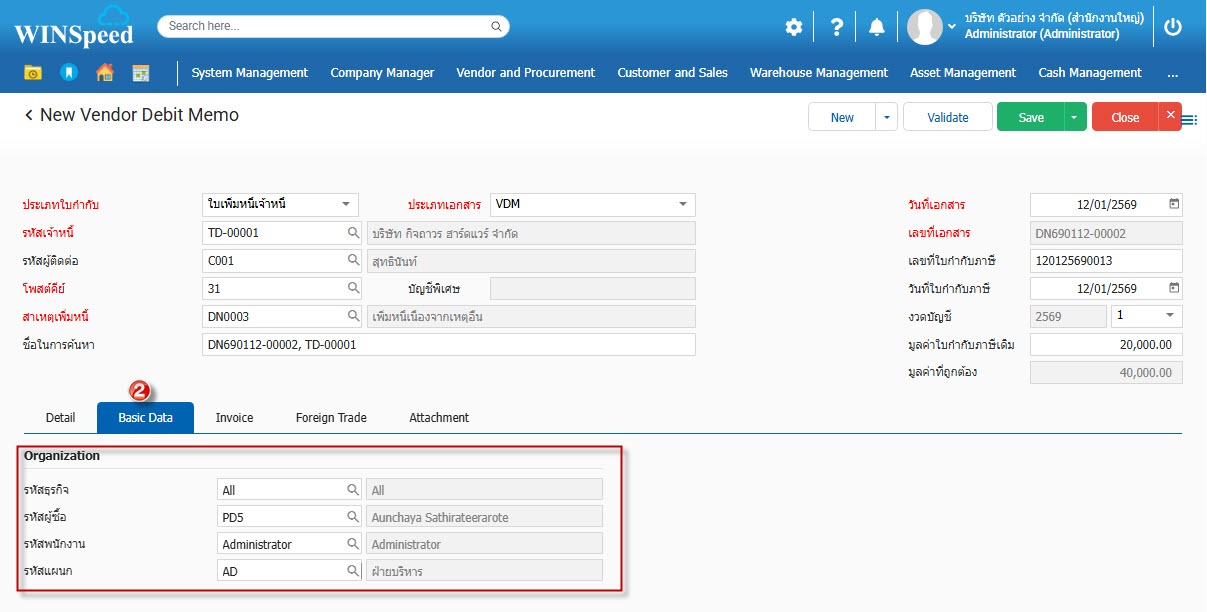The image size is (1207, 612).
Task: Open the Save button dropdown arrow
Action: click(x=1074, y=117)
